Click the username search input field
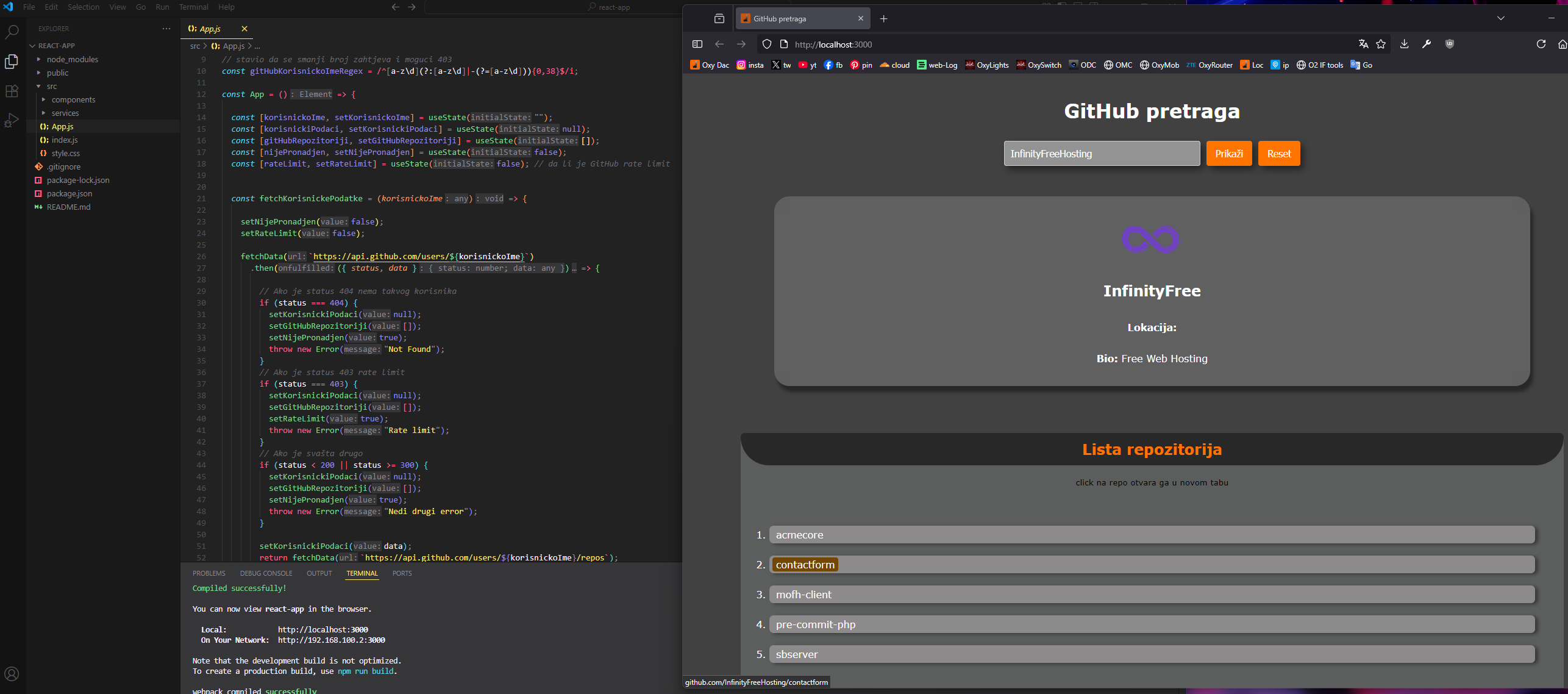Viewport: 1568px width, 694px height. point(1102,154)
